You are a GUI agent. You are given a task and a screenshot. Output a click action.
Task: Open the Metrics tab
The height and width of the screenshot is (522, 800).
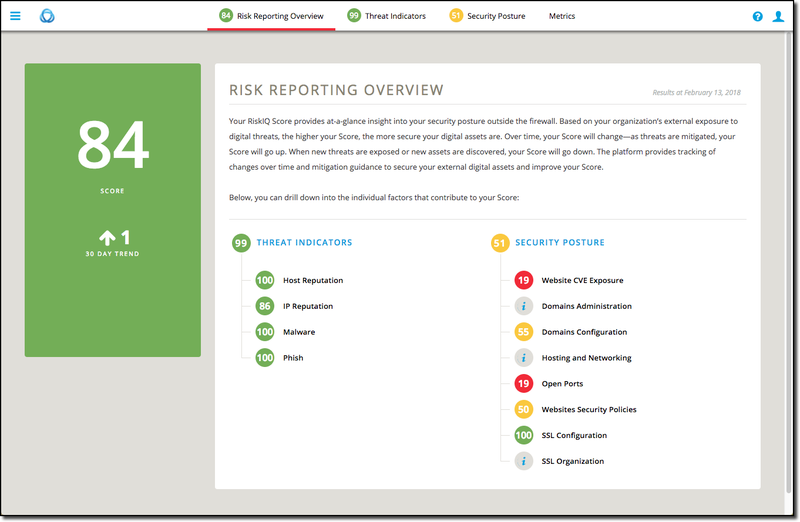point(562,16)
